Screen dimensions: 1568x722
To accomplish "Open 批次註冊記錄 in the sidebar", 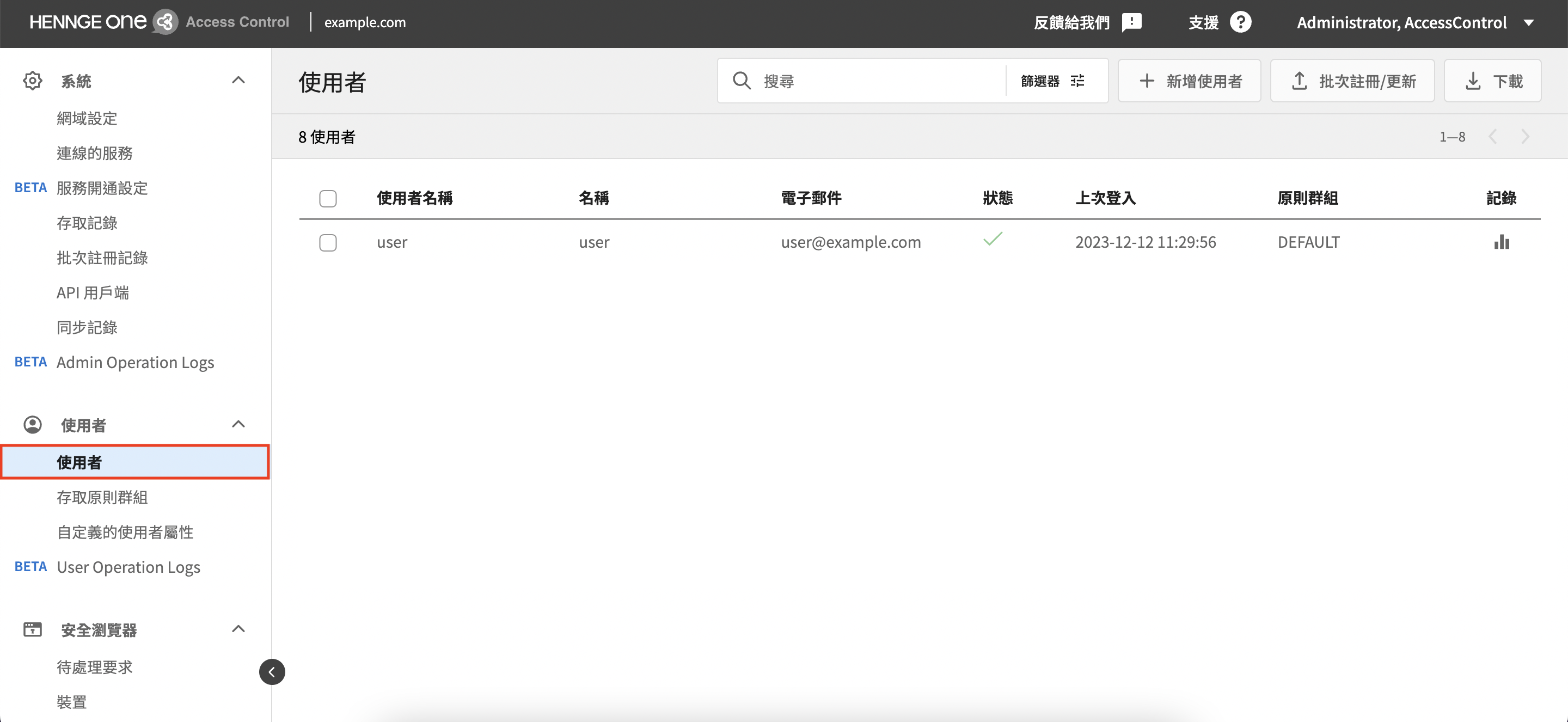I will click(102, 258).
